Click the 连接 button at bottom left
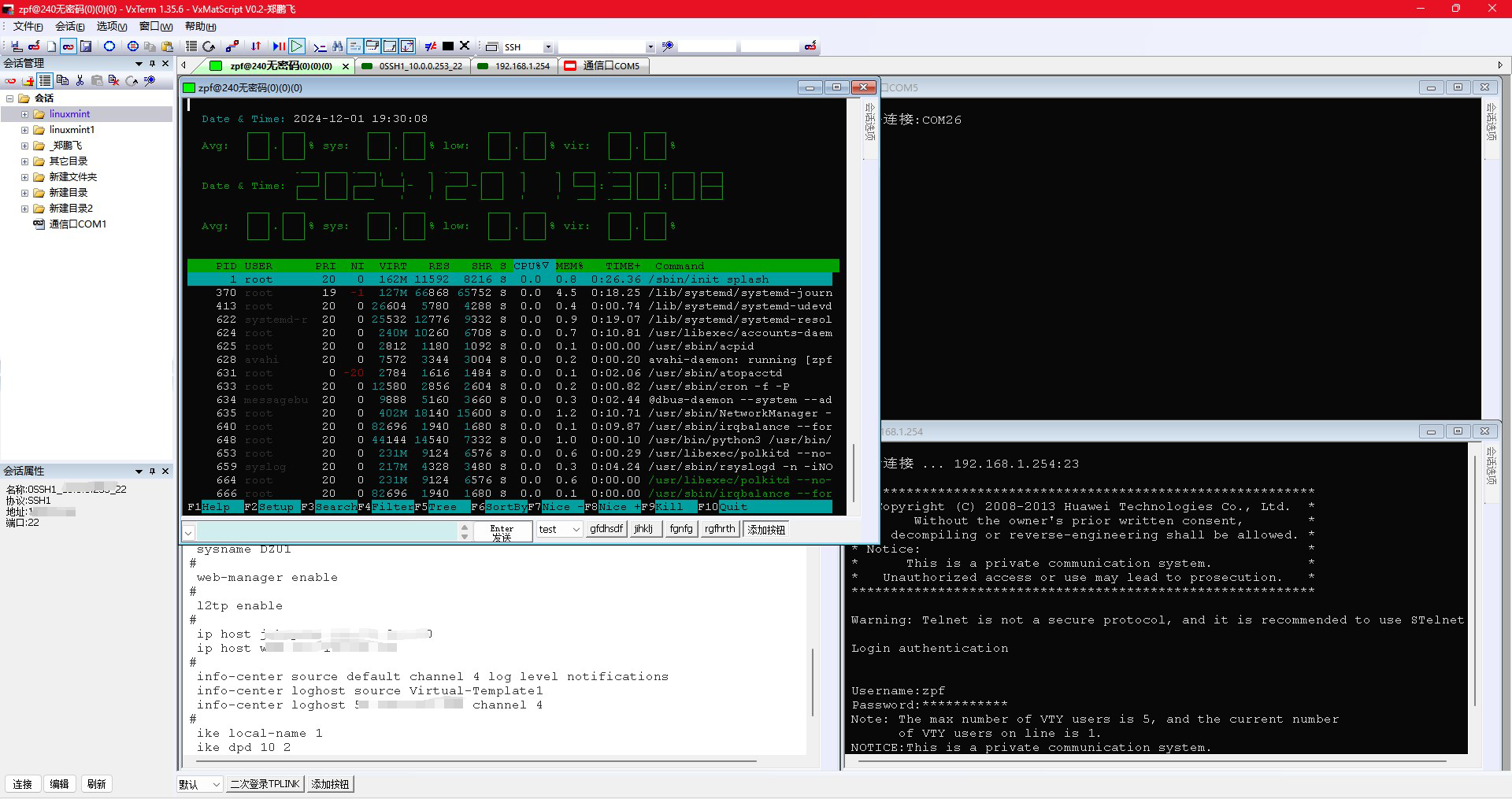 [x=22, y=784]
